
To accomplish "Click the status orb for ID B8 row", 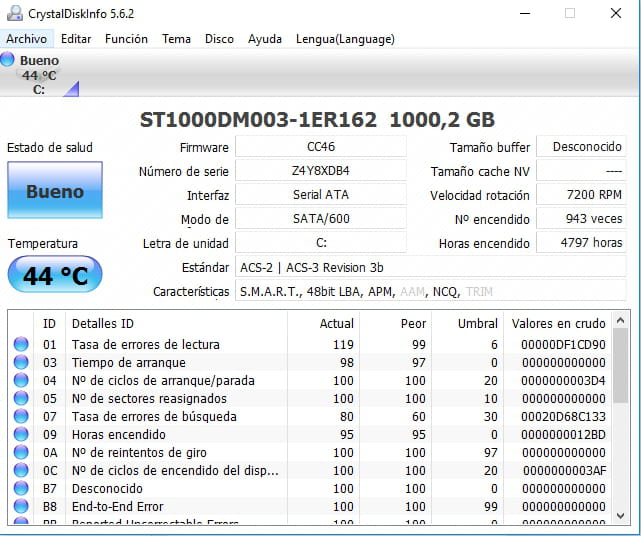I will pos(21,506).
